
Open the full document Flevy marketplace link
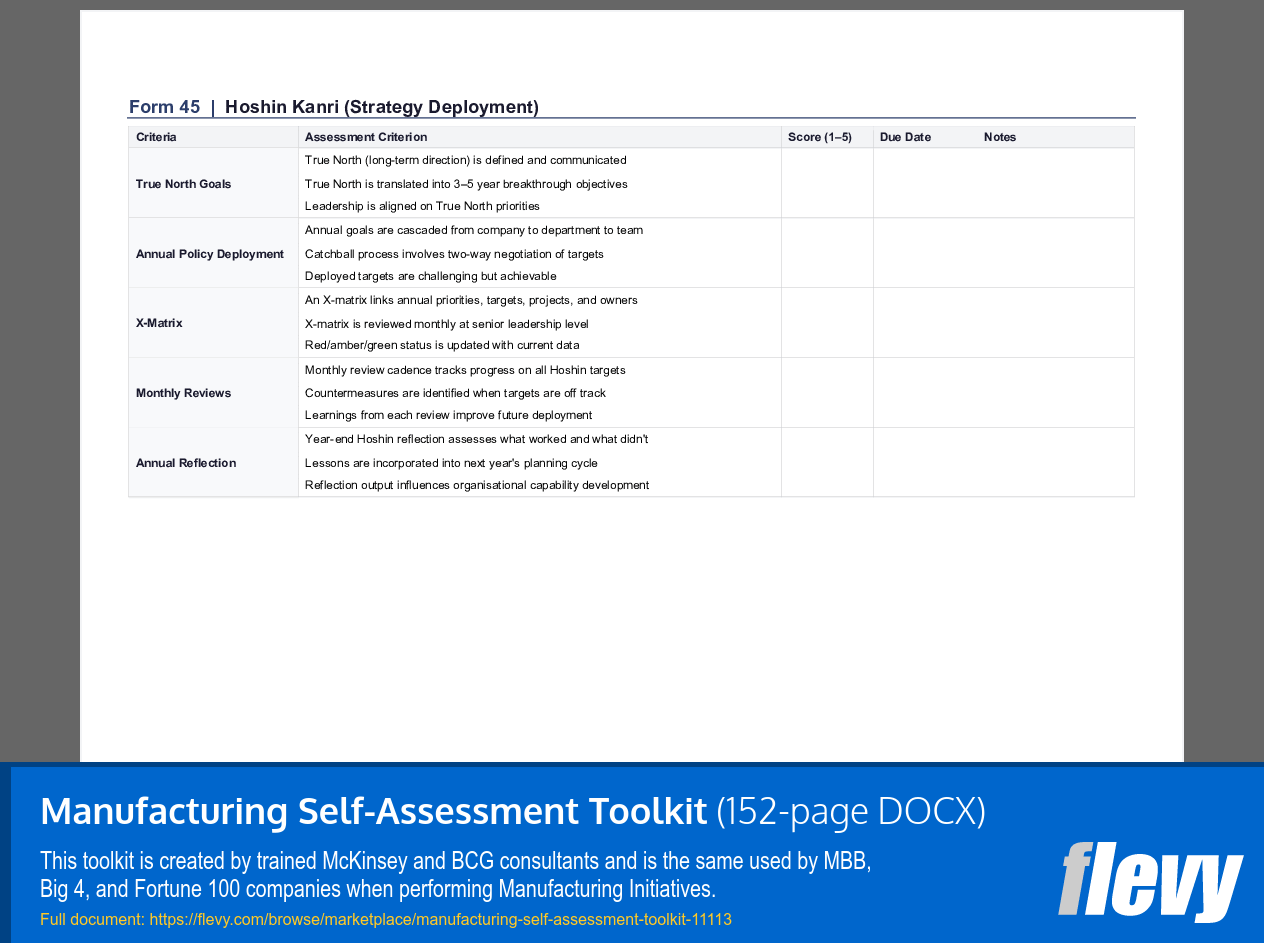440,918
